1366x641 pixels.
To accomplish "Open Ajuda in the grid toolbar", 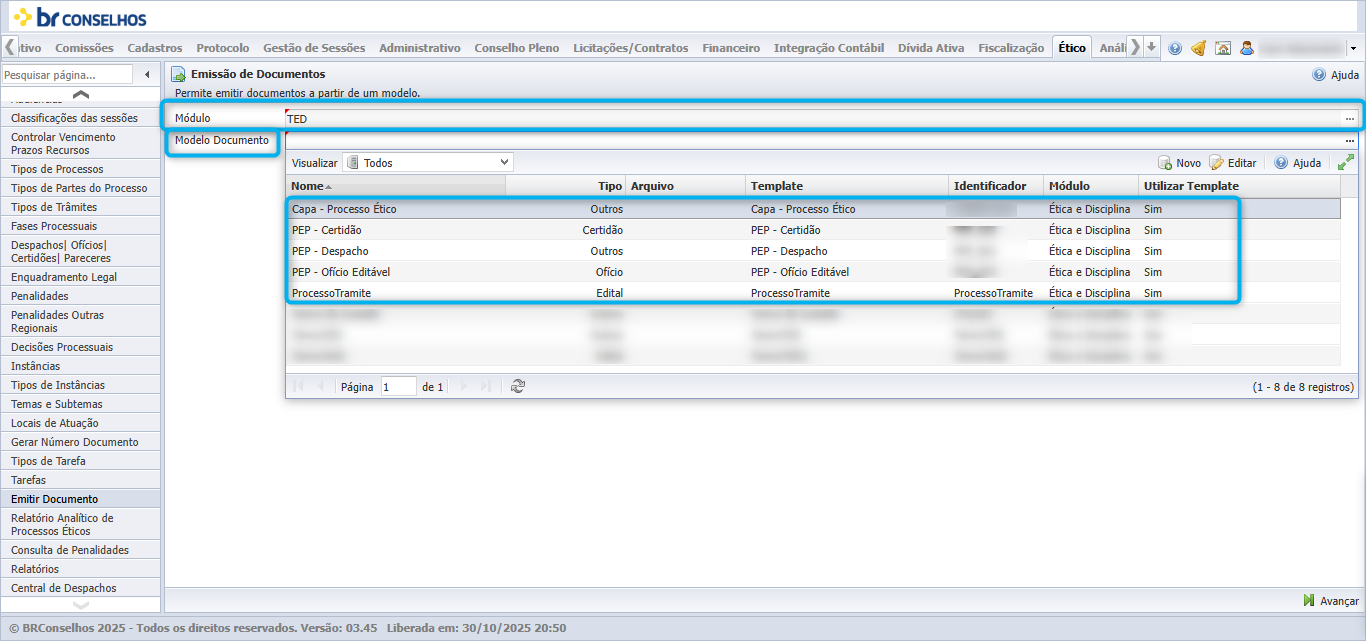I will 1297,162.
